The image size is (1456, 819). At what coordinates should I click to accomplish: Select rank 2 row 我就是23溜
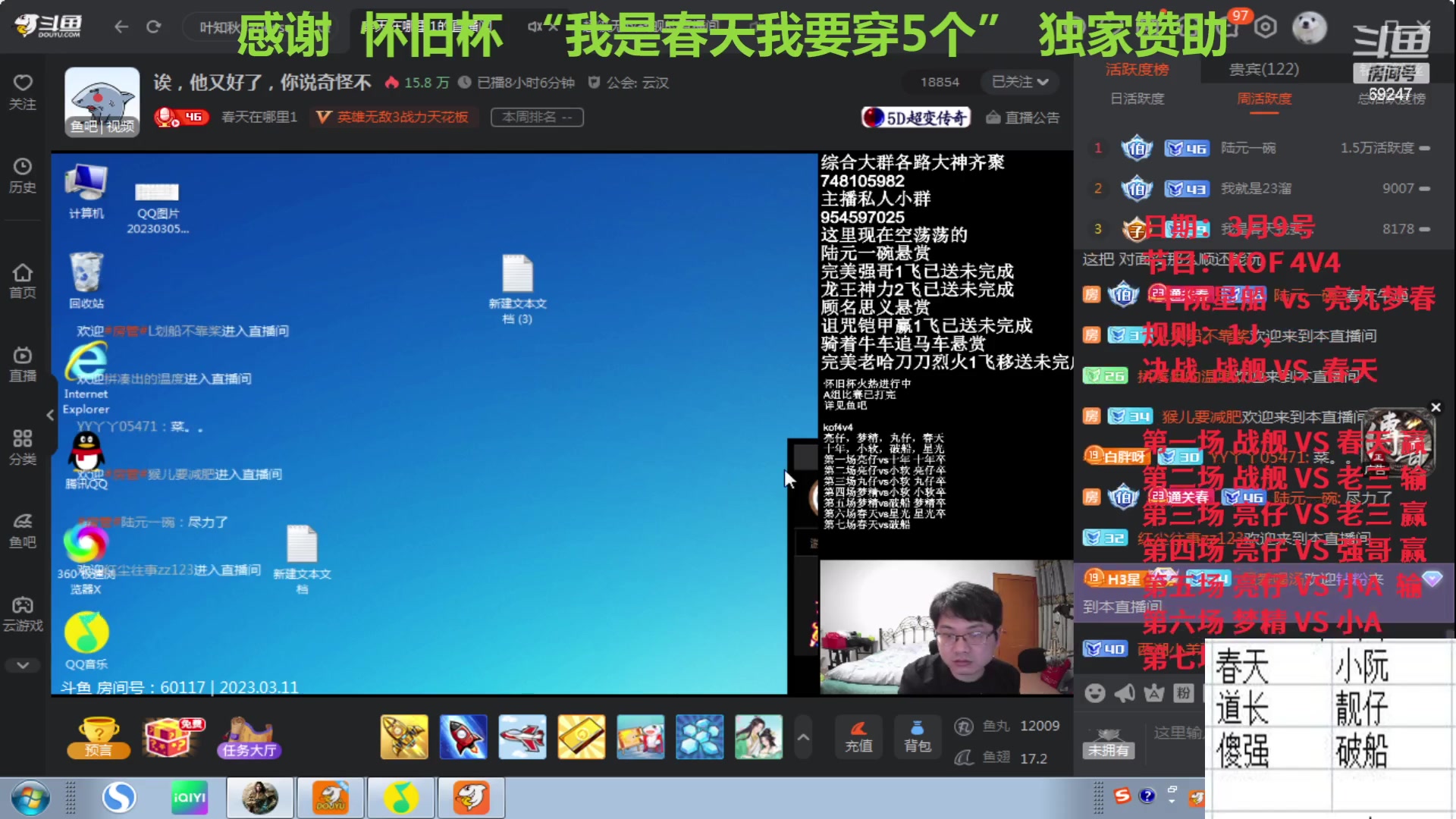coord(1264,188)
